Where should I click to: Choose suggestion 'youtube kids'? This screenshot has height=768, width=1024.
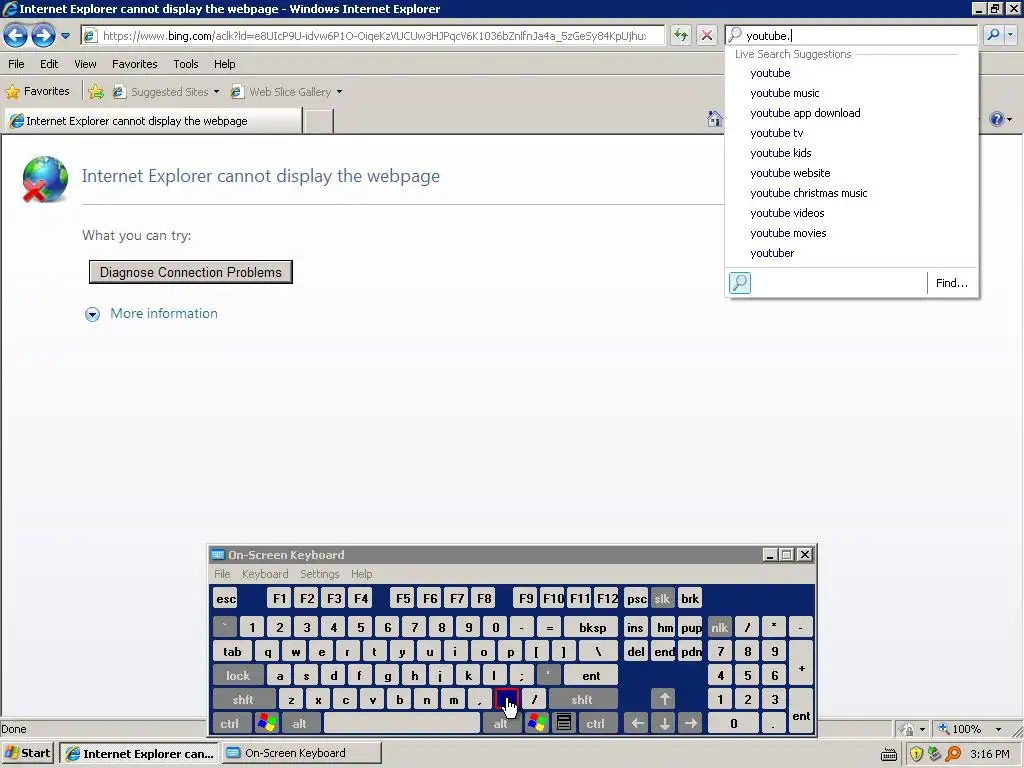[780, 153]
